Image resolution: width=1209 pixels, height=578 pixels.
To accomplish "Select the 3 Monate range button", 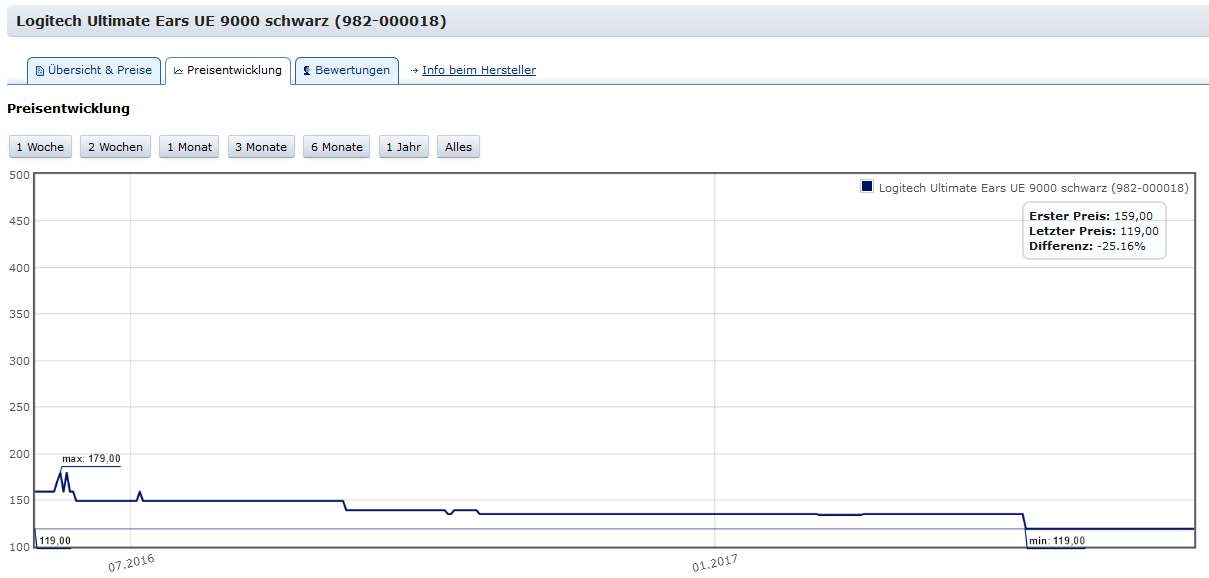I will pyautogui.click(x=261, y=147).
